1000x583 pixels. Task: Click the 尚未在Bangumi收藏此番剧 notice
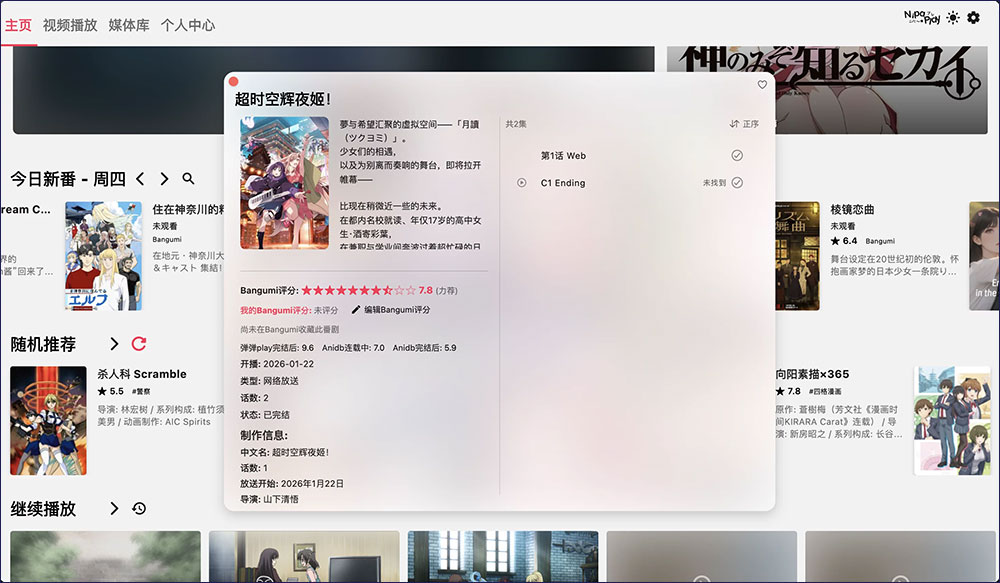pos(290,330)
